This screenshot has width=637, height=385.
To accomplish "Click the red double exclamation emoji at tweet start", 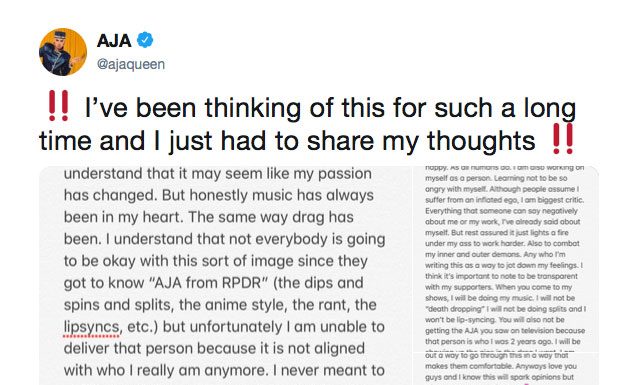I will tap(58, 106).
